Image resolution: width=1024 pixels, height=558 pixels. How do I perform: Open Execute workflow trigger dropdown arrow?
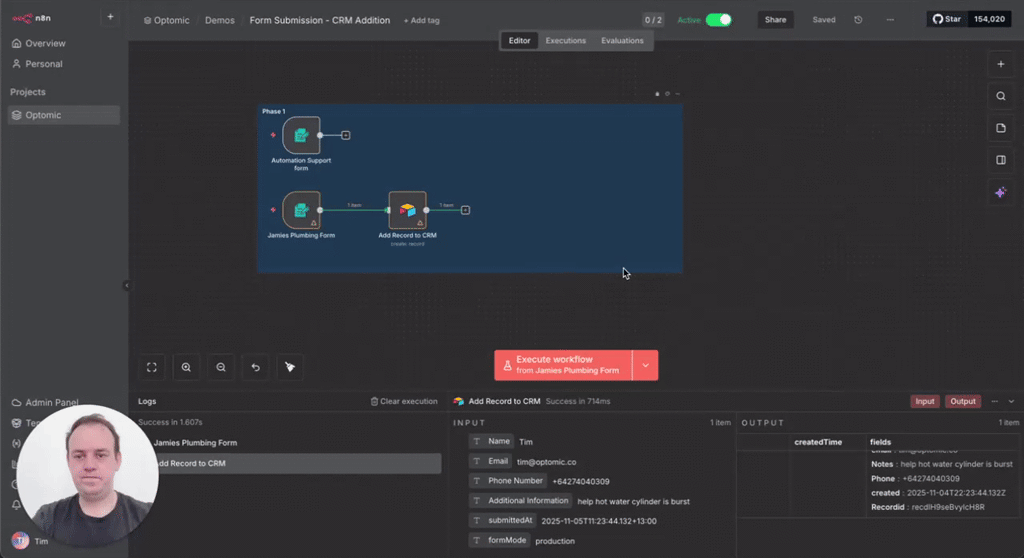coord(645,365)
